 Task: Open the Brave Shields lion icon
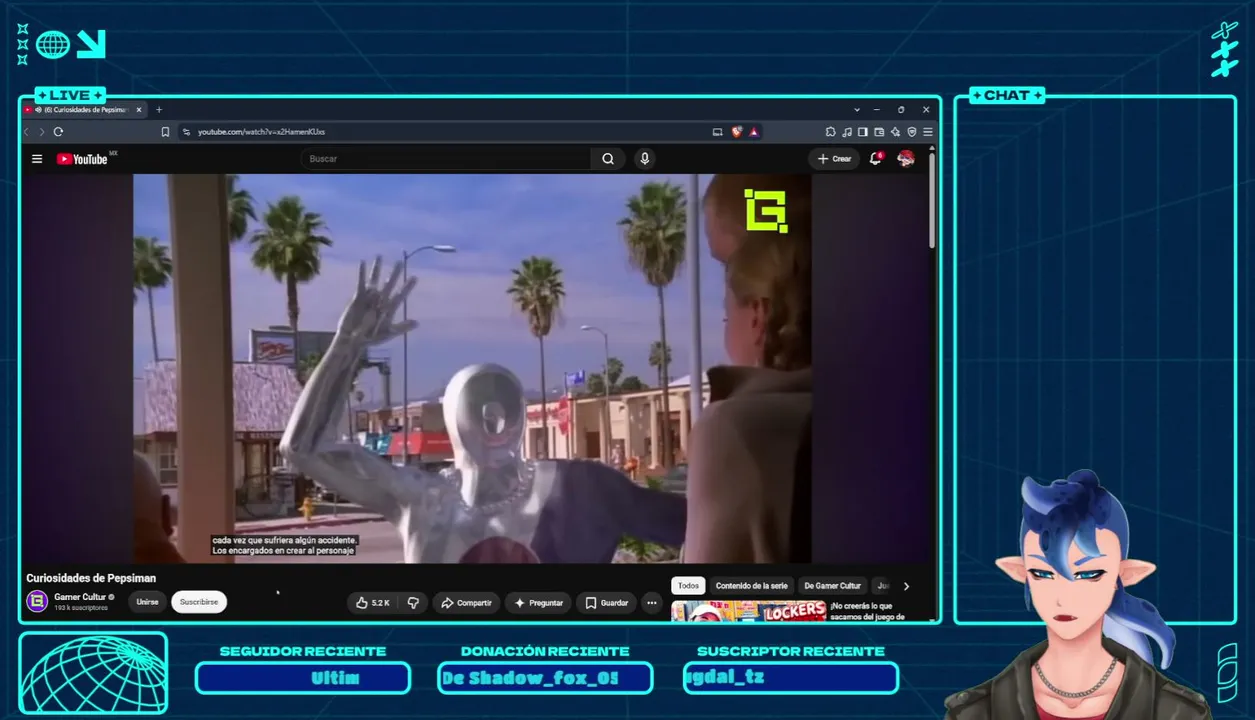pyautogui.click(x=737, y=132)
